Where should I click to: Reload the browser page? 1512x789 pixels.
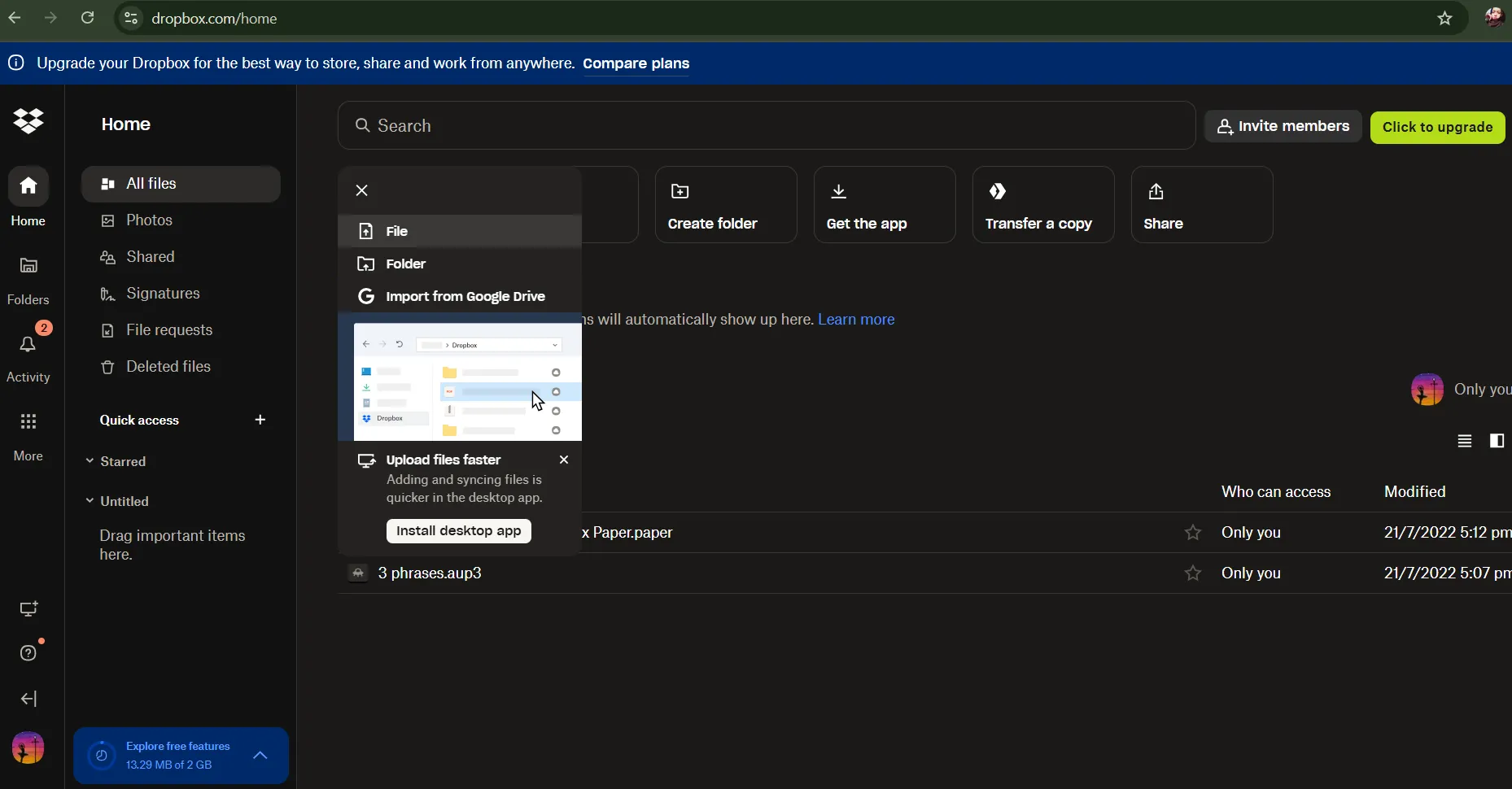(x=88, y=18)
